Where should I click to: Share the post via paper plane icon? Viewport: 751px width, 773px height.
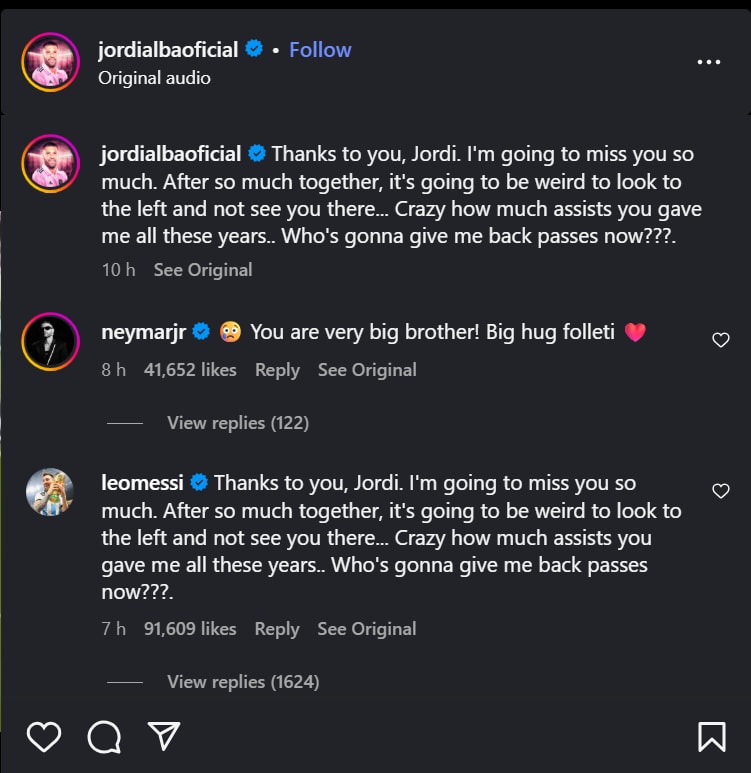tap(163, 736)
